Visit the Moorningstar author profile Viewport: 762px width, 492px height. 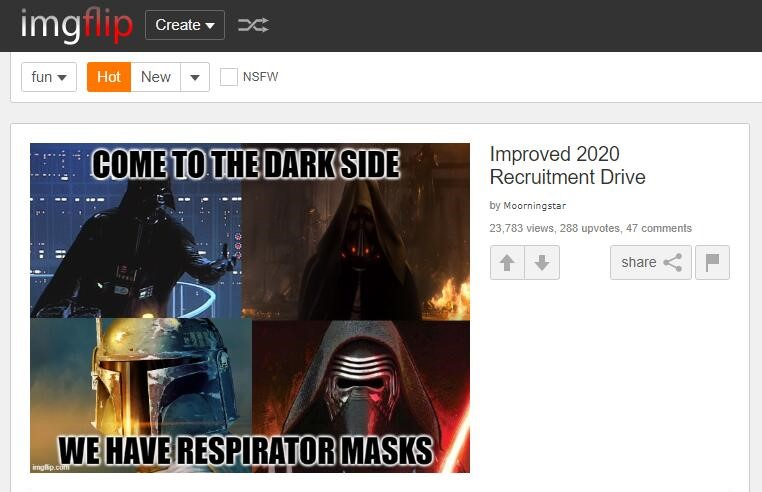click(535, 206)
